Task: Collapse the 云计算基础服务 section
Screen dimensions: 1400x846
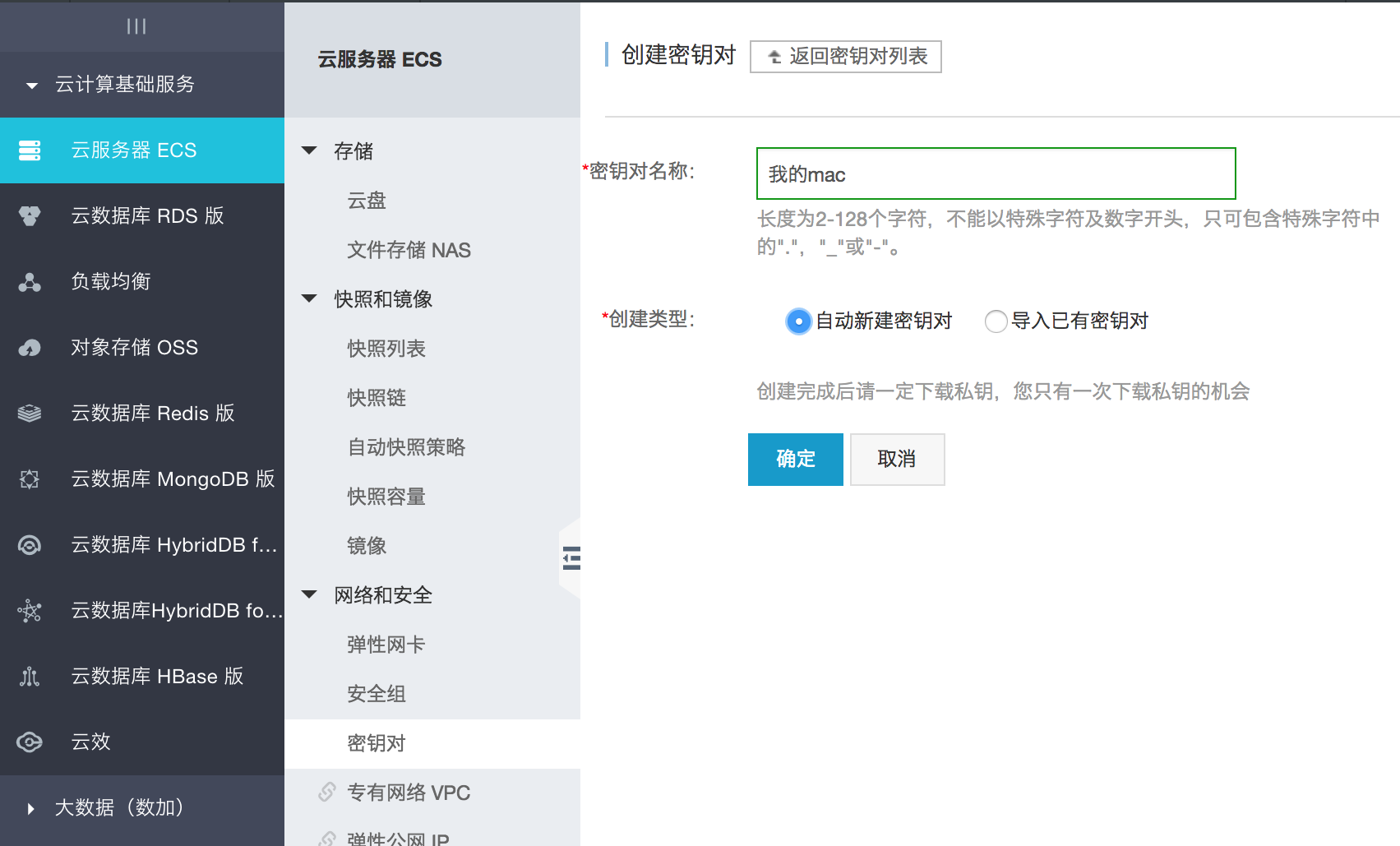Action: [32, 85]
